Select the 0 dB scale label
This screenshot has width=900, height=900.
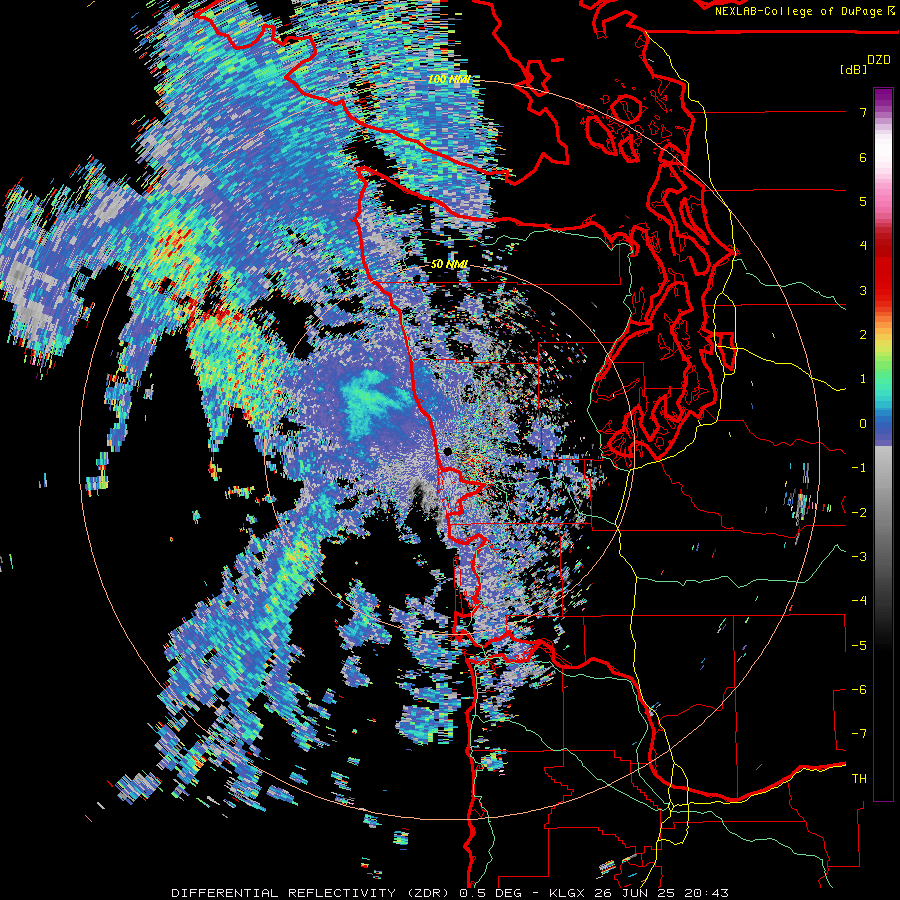point(863,424)
